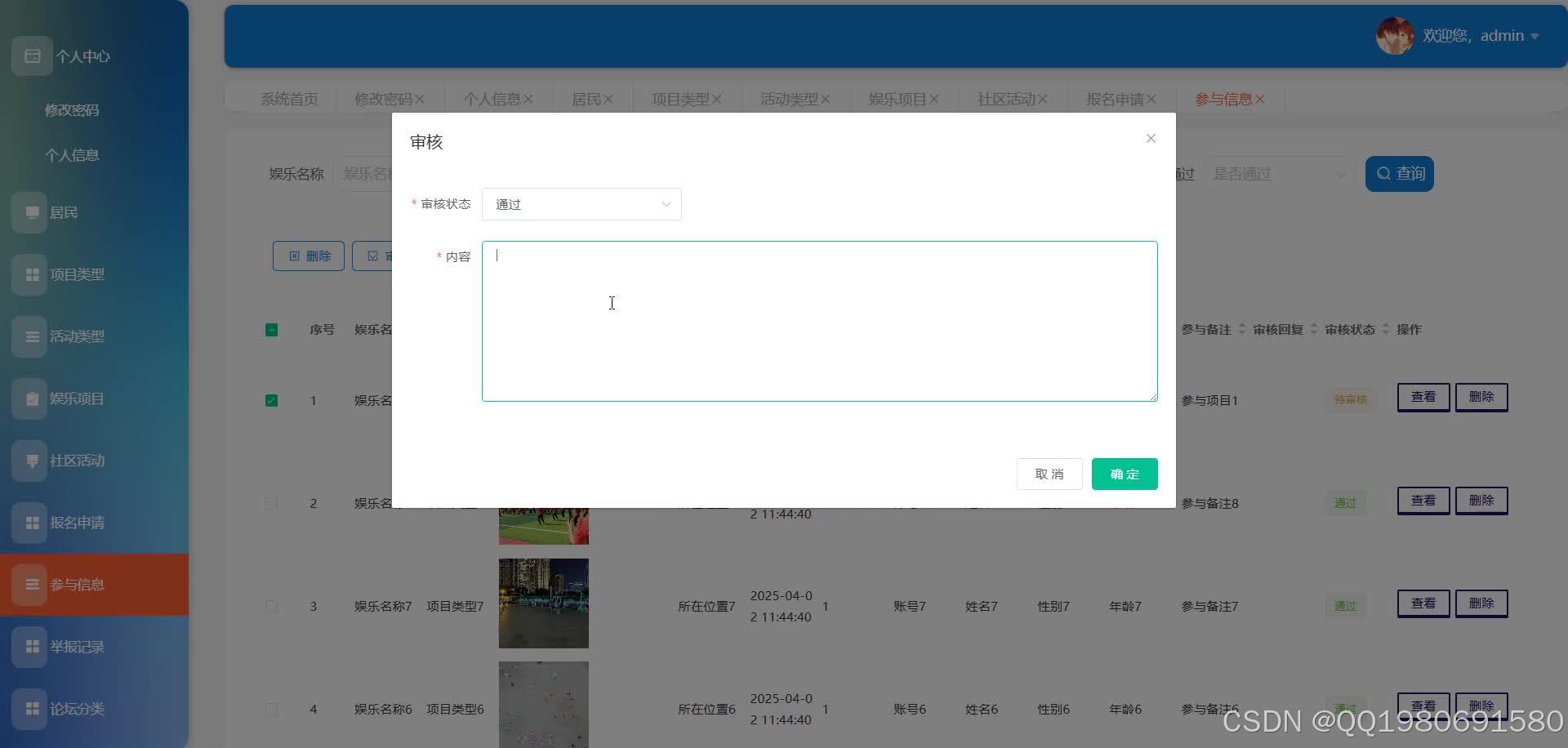Screen dimensions: 1568x748
Task: Open the 娱乐项目 sidebar module
Action: (76, 398)
